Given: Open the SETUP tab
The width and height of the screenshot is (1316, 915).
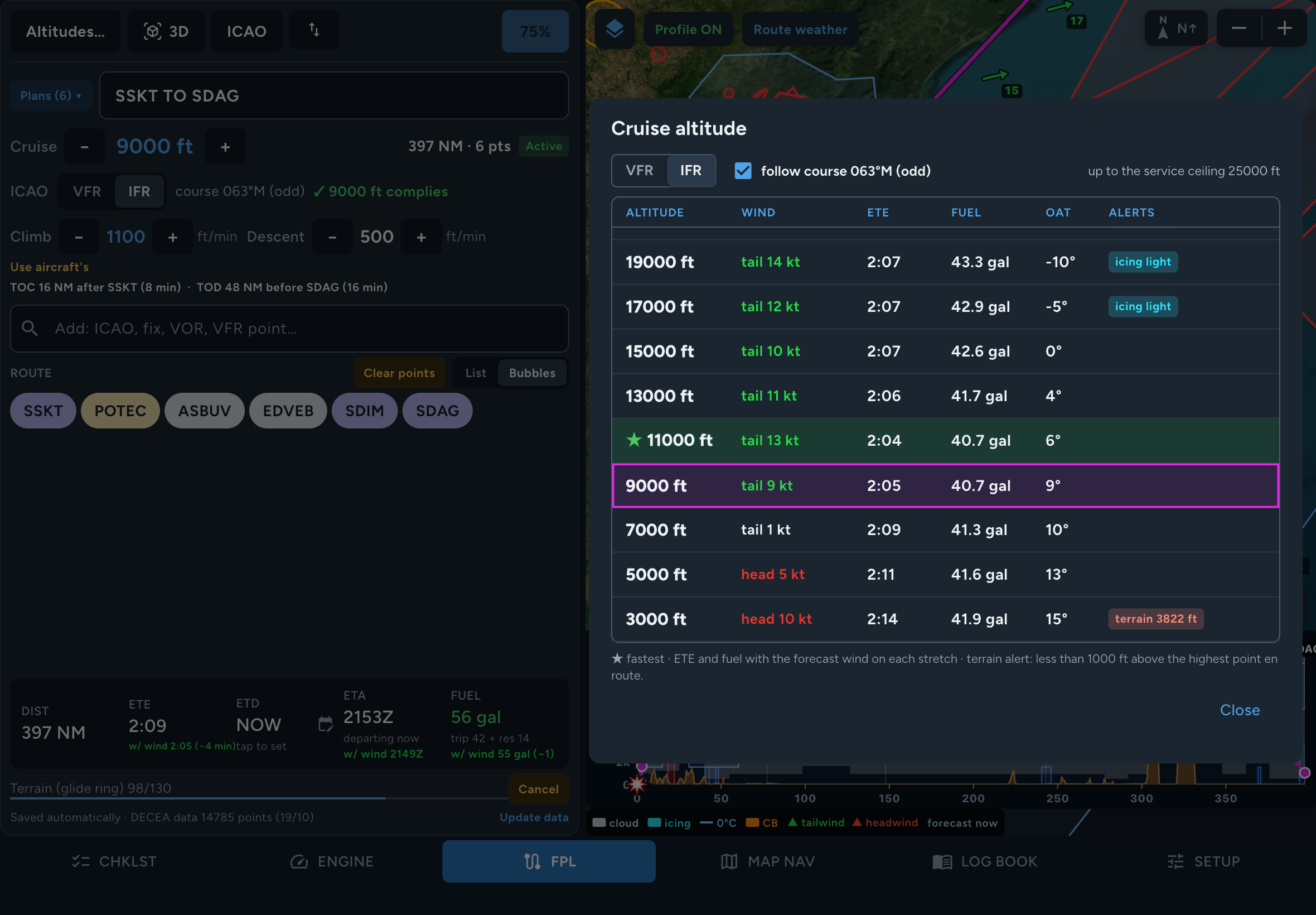Looking at the screenshot, I should 1203,861.
